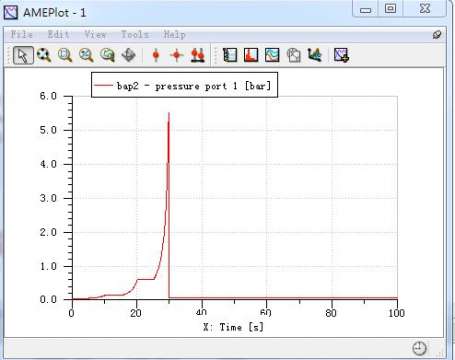Click the zoom-out magnifier icon
Viewport: 455px width, 360px height.
tap(86, 55)
